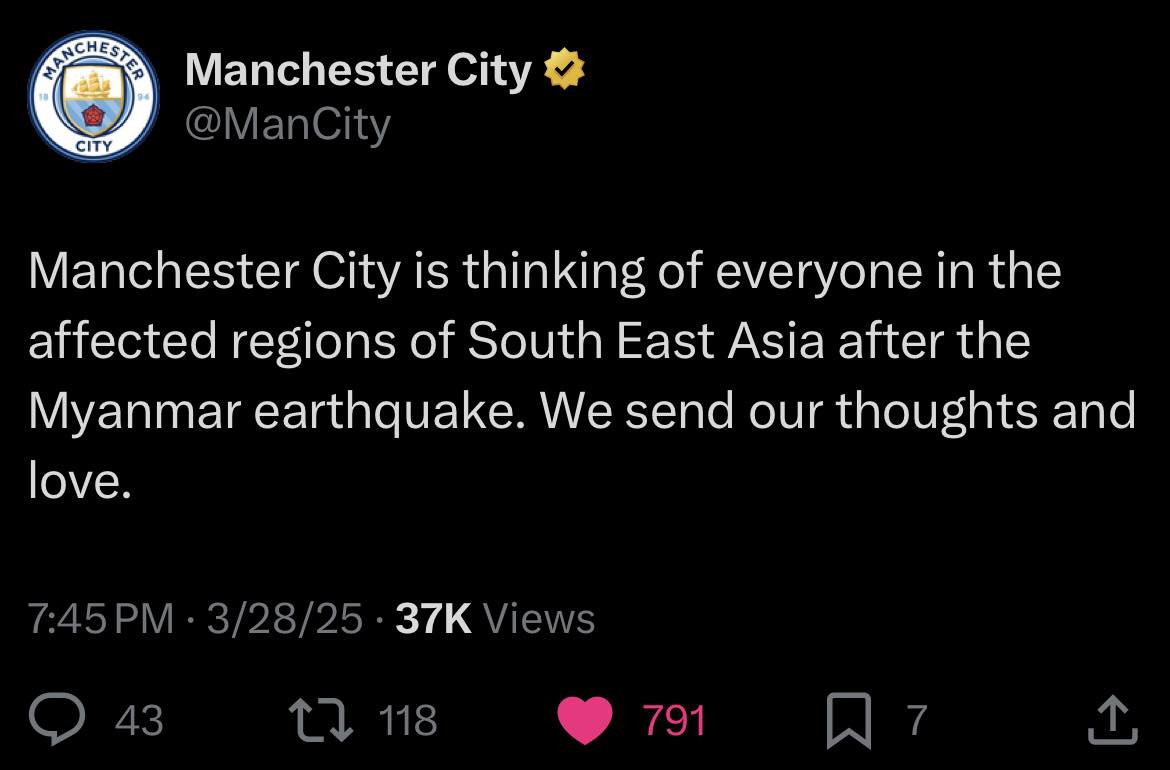Click the bookmark count 7
Viewport: 1170px width, 770px height.
pyautogui.click(x=915, y=720)
